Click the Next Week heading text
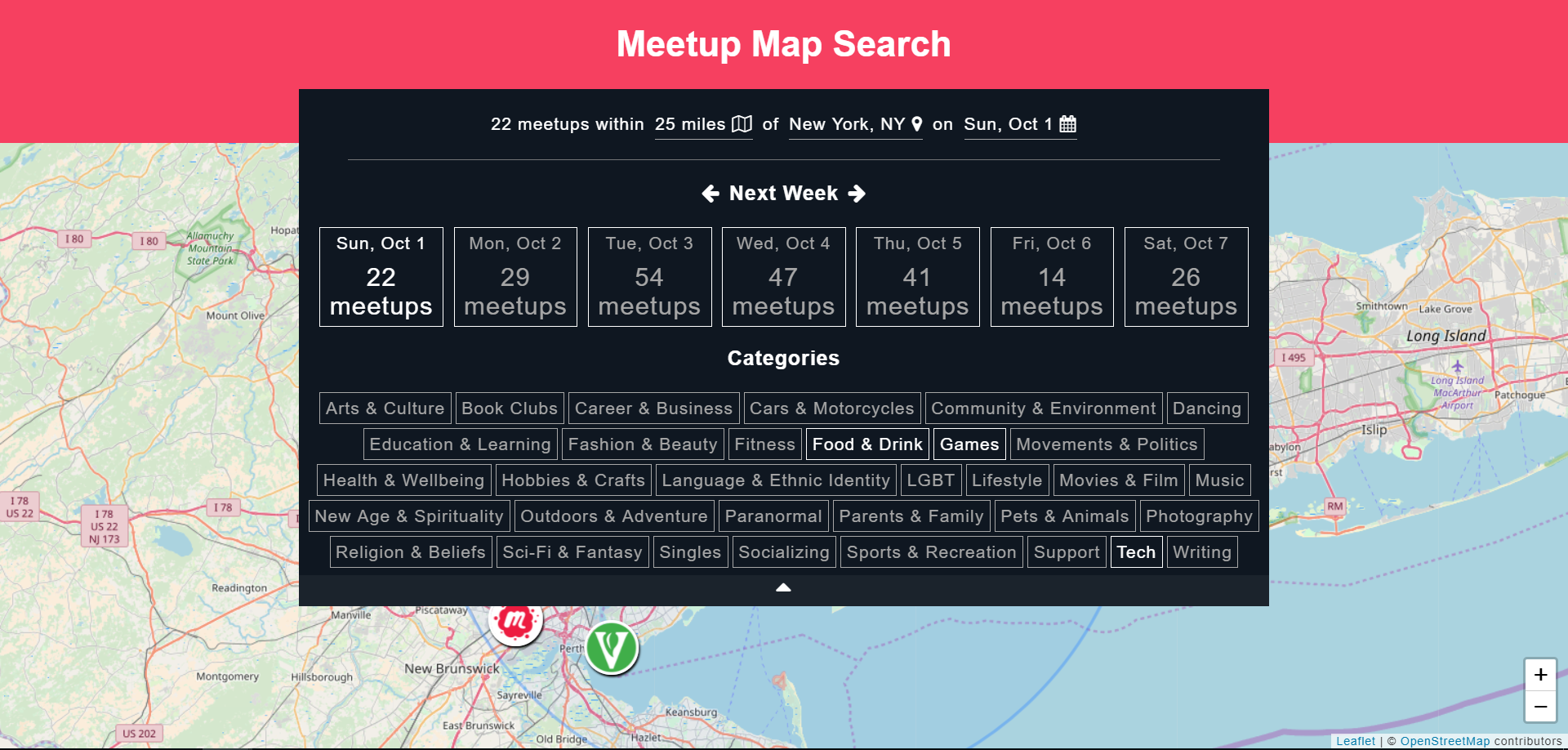 tap(784, 194)
